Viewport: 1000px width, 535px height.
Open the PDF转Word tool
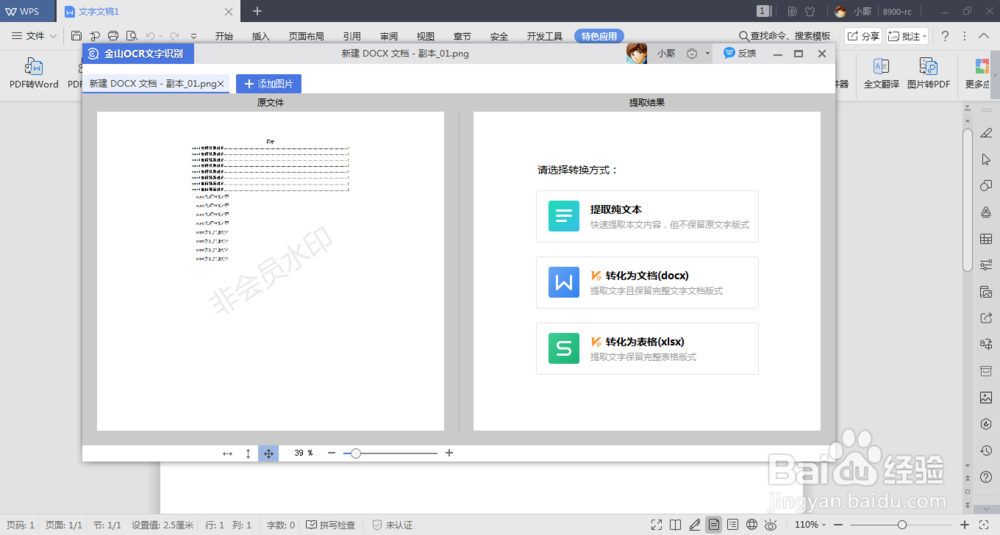tap(34, 73)
